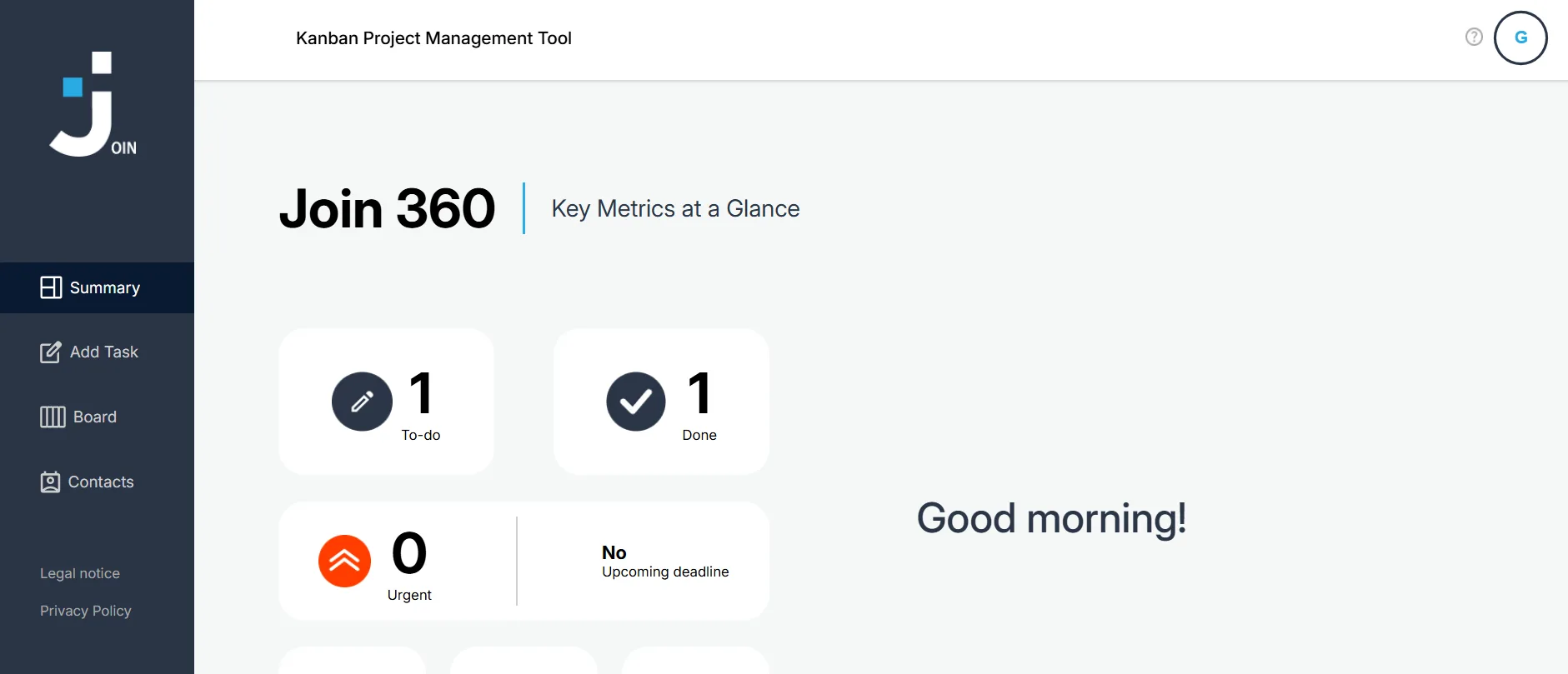
Task: Navigate to Contacts
Action: pos(97,482)
